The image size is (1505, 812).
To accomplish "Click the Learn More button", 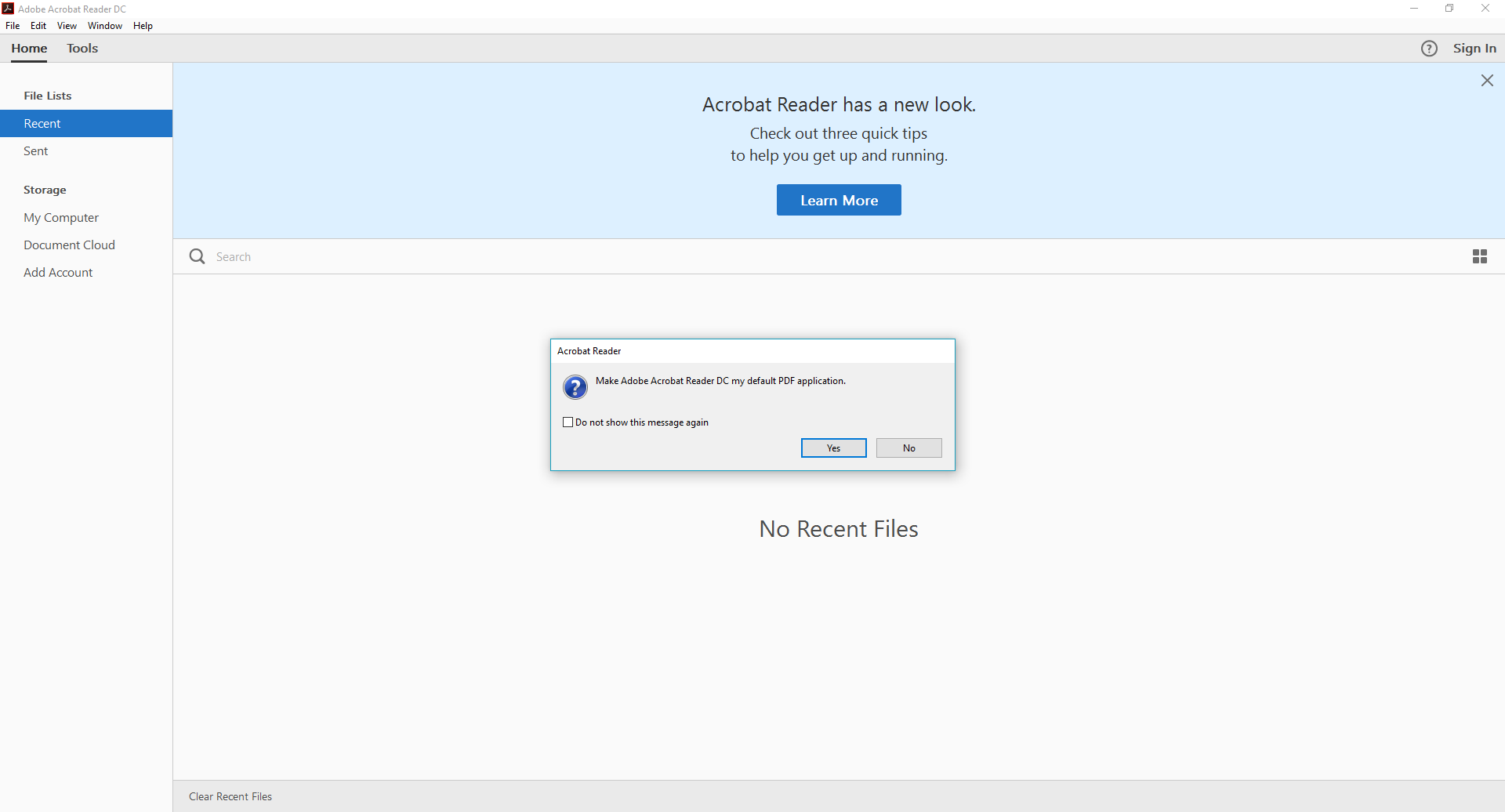I will click(839, 200).
